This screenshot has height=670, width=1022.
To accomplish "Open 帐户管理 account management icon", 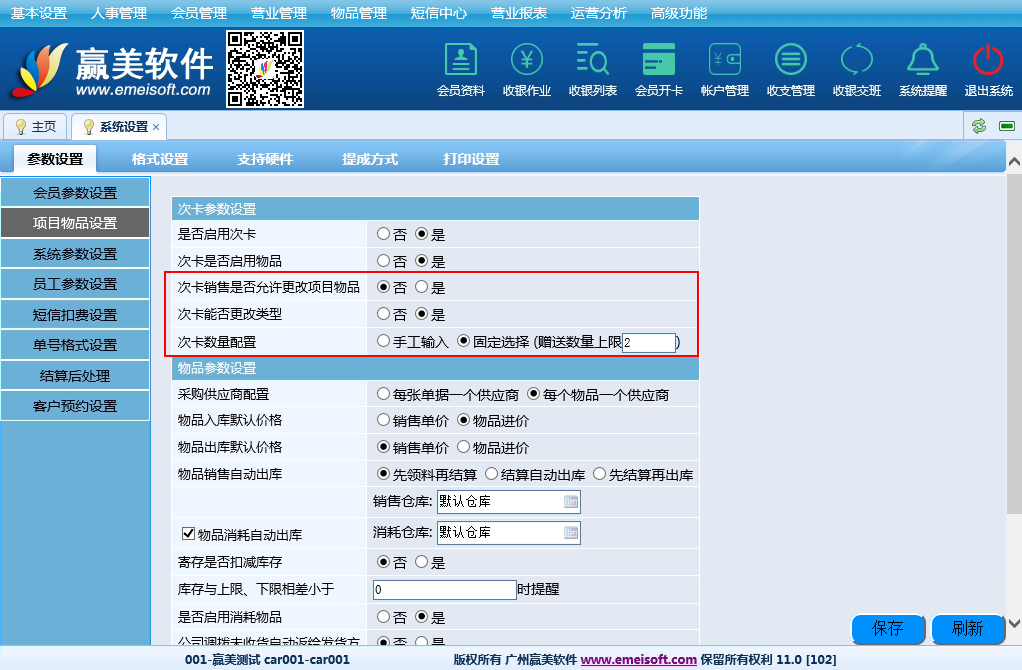I will pos(725,70).
